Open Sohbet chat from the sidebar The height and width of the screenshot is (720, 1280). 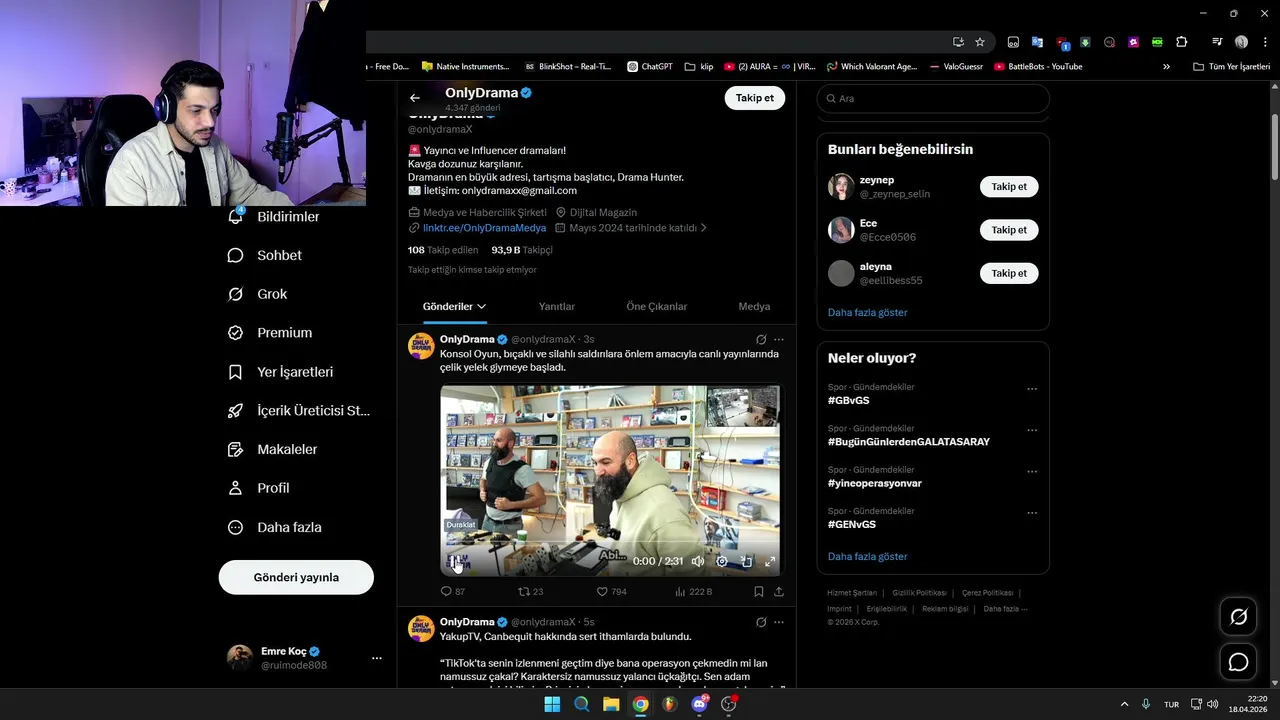(265, 255)
